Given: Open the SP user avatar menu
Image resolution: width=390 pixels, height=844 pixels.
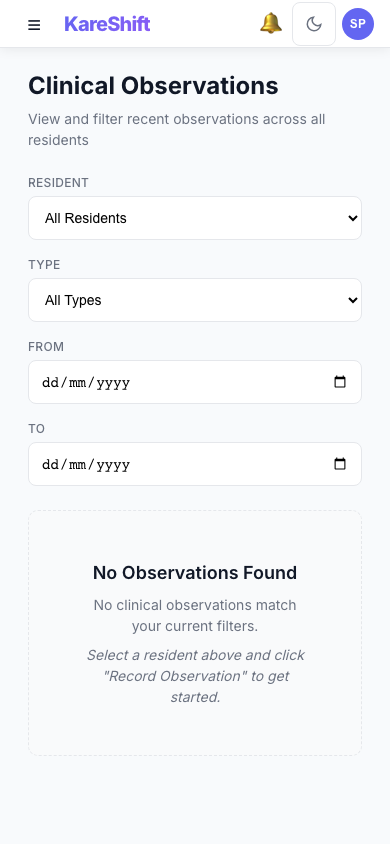Looking at the screenshot, I should tap(358, 24).
